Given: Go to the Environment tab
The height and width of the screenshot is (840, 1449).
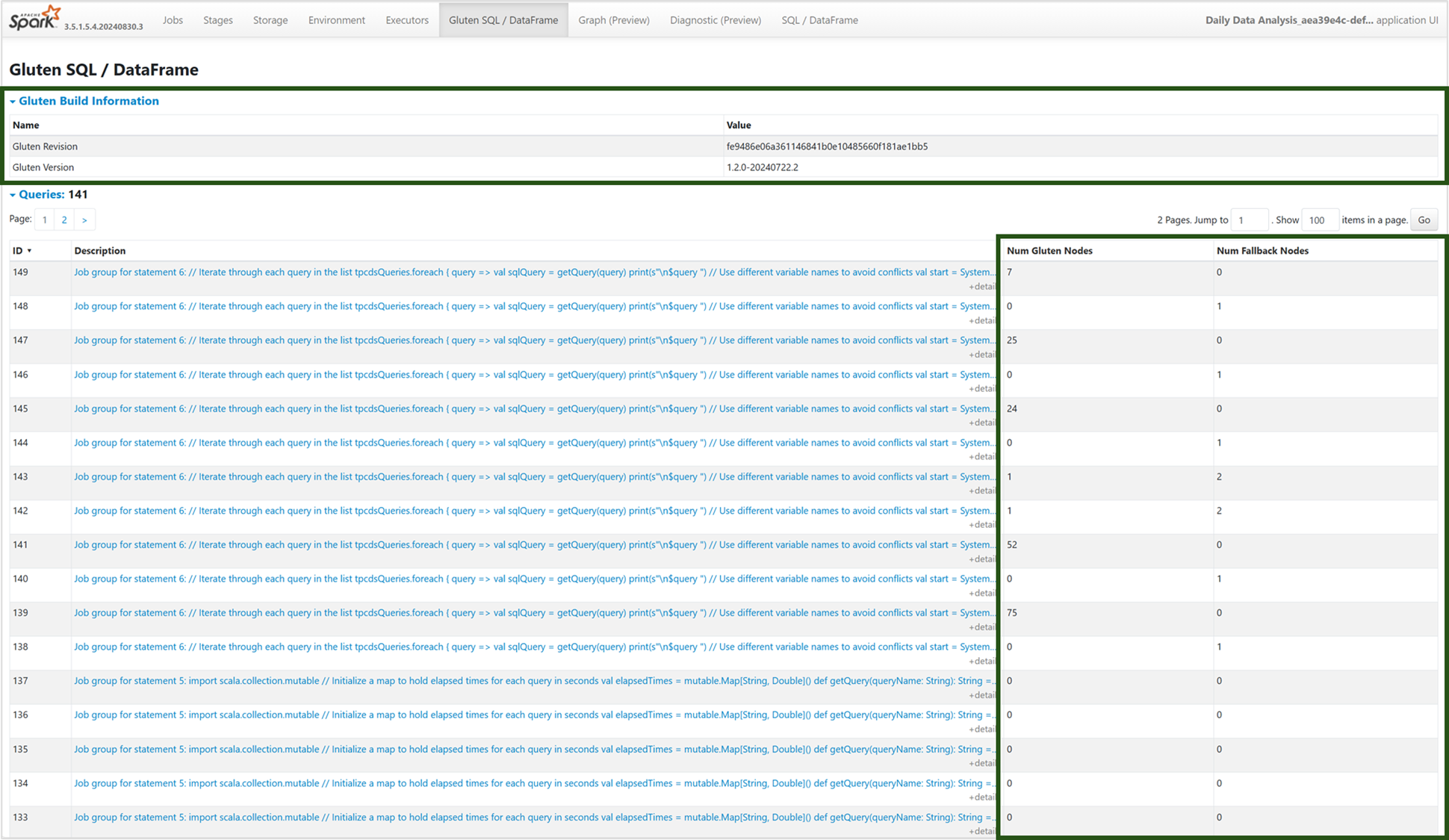Looking at the screenshot, I should [336, 20].
